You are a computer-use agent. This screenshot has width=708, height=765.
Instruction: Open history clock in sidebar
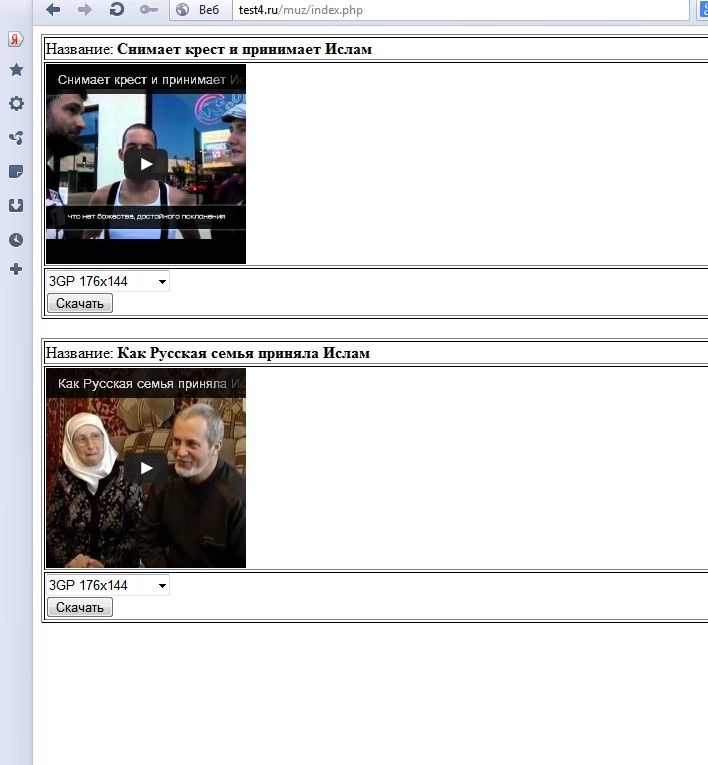pos(16,240)
